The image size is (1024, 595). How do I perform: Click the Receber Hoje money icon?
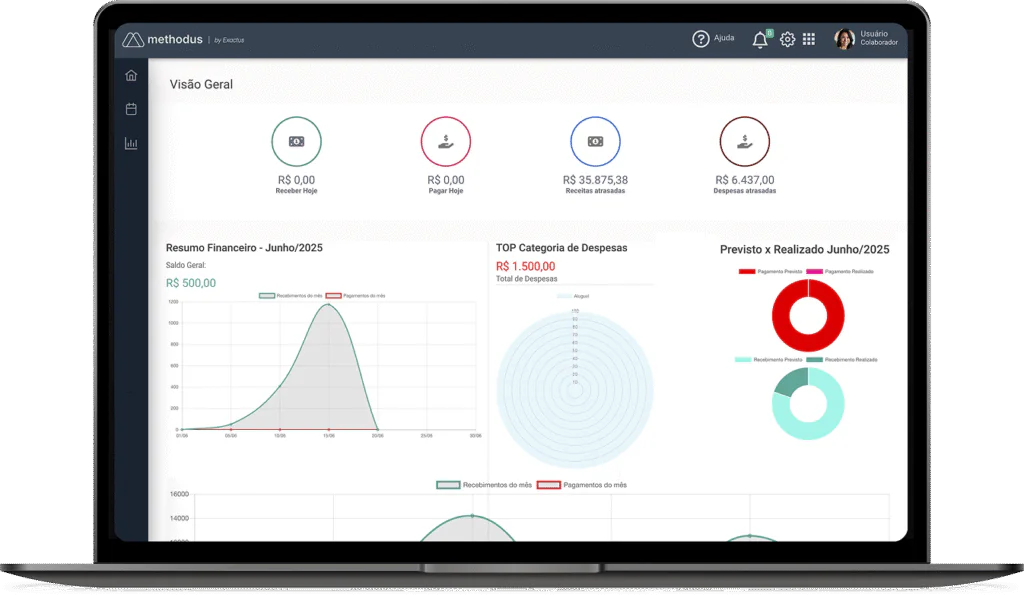[x=296, y=142]
